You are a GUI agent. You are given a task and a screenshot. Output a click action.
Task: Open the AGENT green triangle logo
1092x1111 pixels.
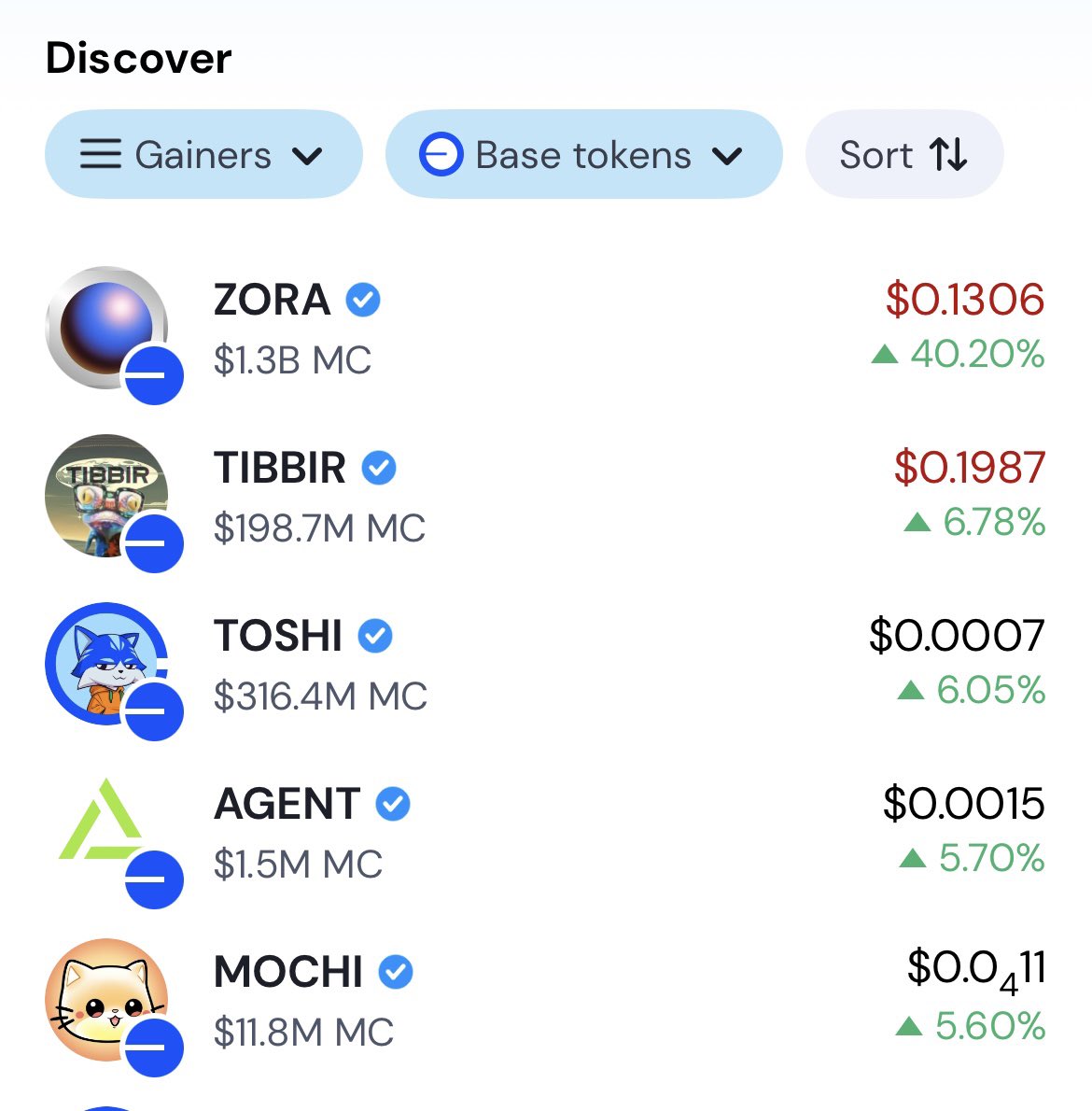pos(102,820)
